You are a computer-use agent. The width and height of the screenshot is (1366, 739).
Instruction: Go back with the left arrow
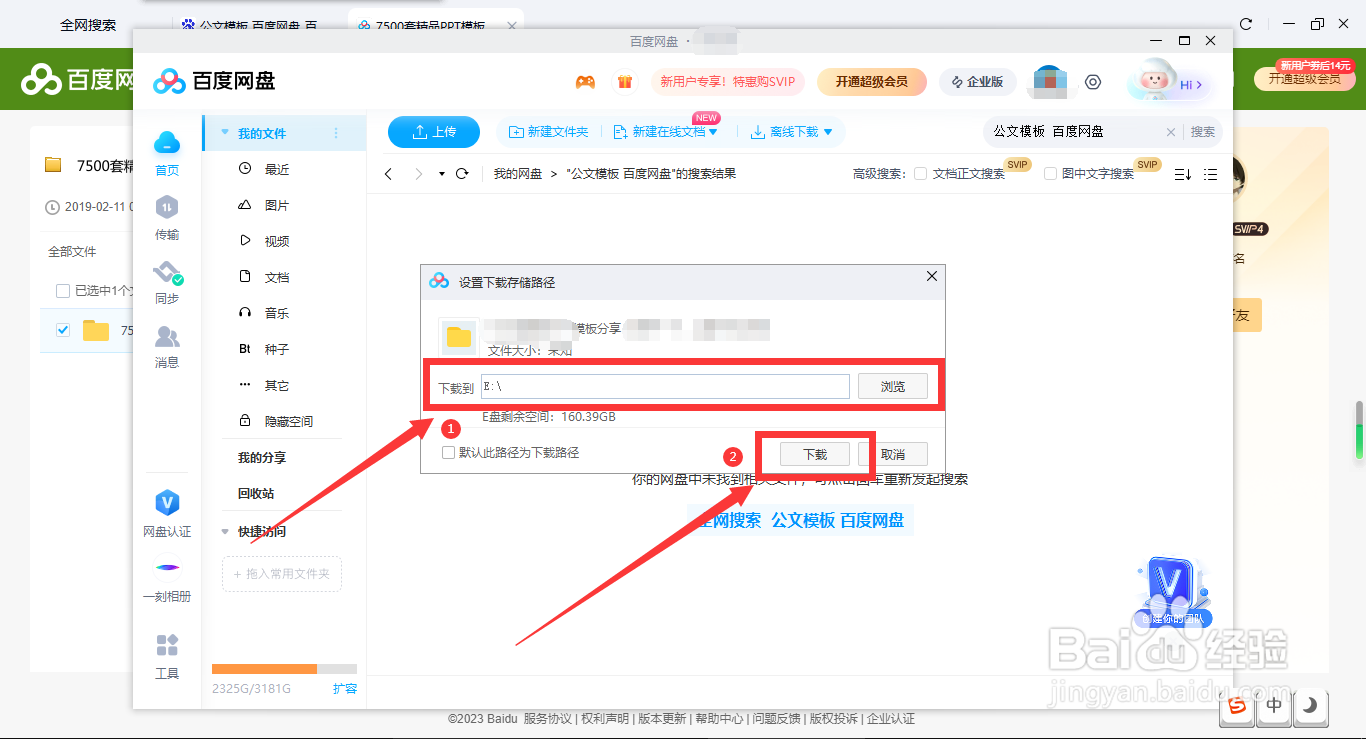(389, 174)
